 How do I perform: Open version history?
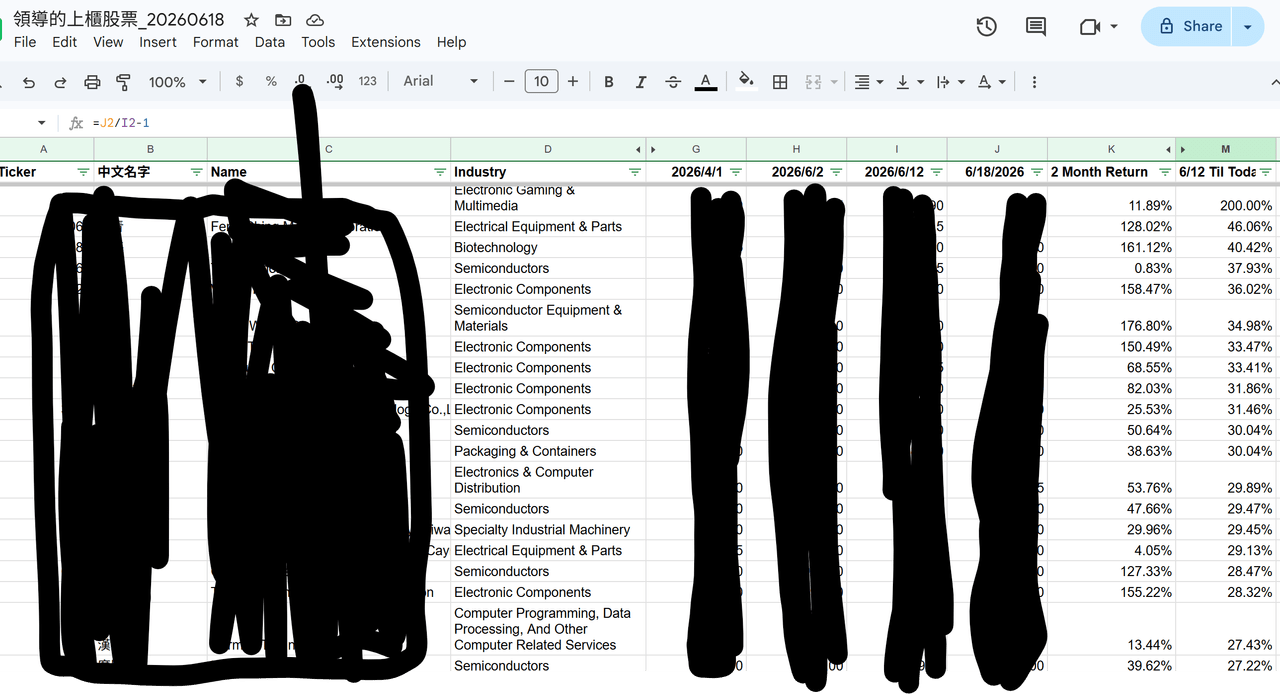(x=986, y=27)
